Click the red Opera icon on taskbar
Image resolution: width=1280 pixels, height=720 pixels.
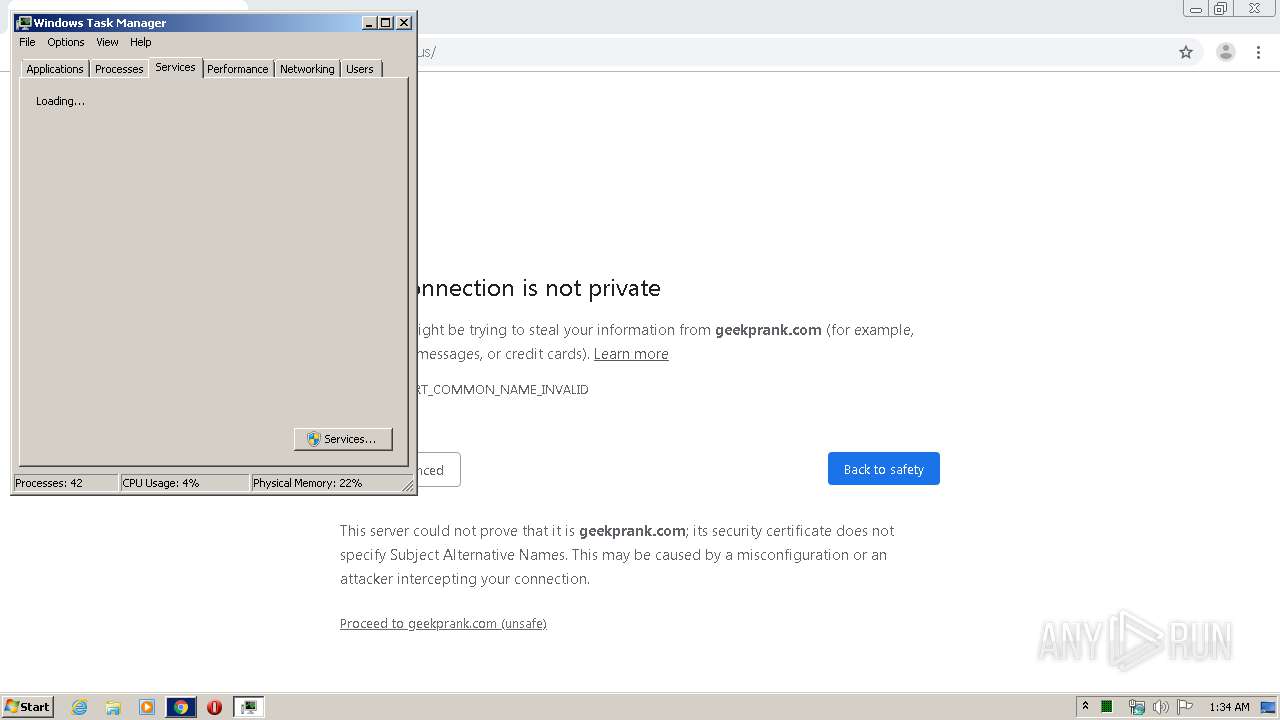tap(214, 707)
